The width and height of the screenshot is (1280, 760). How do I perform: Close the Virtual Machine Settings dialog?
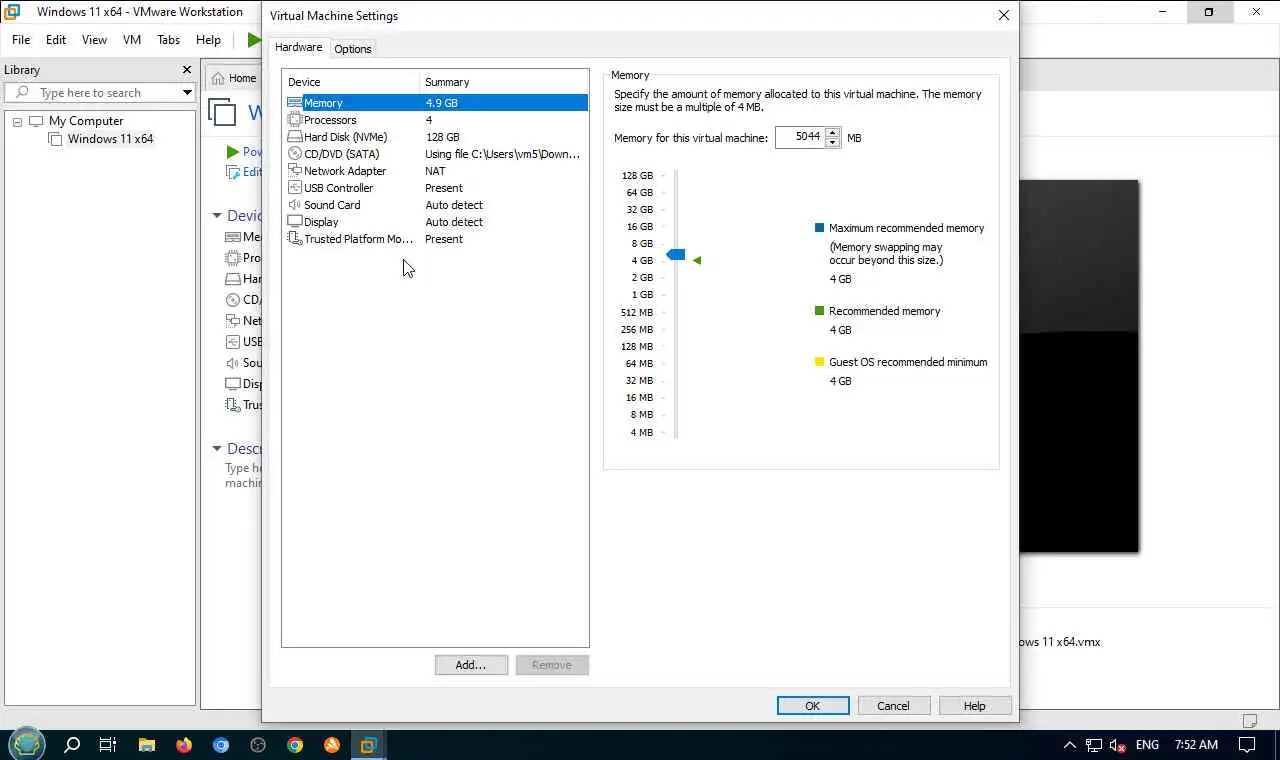click(x=1004, y=15)
